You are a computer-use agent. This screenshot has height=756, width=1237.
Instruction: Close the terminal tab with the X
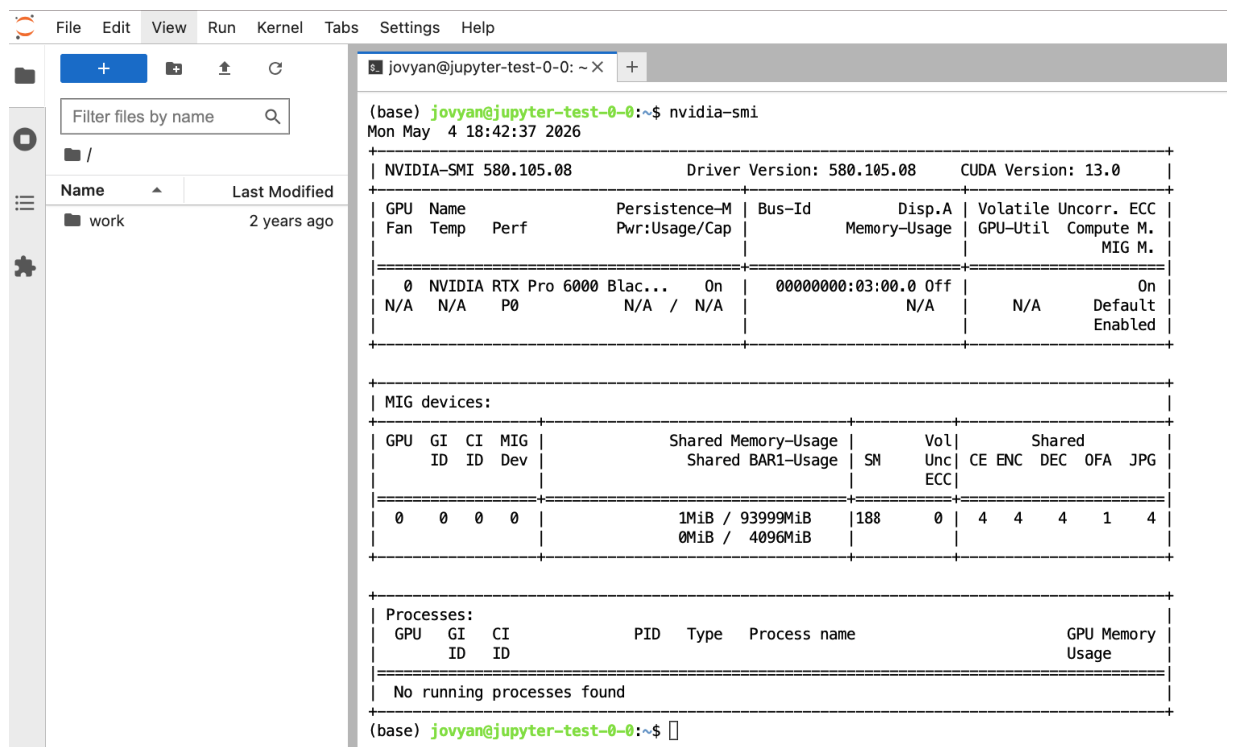[598, 67]
